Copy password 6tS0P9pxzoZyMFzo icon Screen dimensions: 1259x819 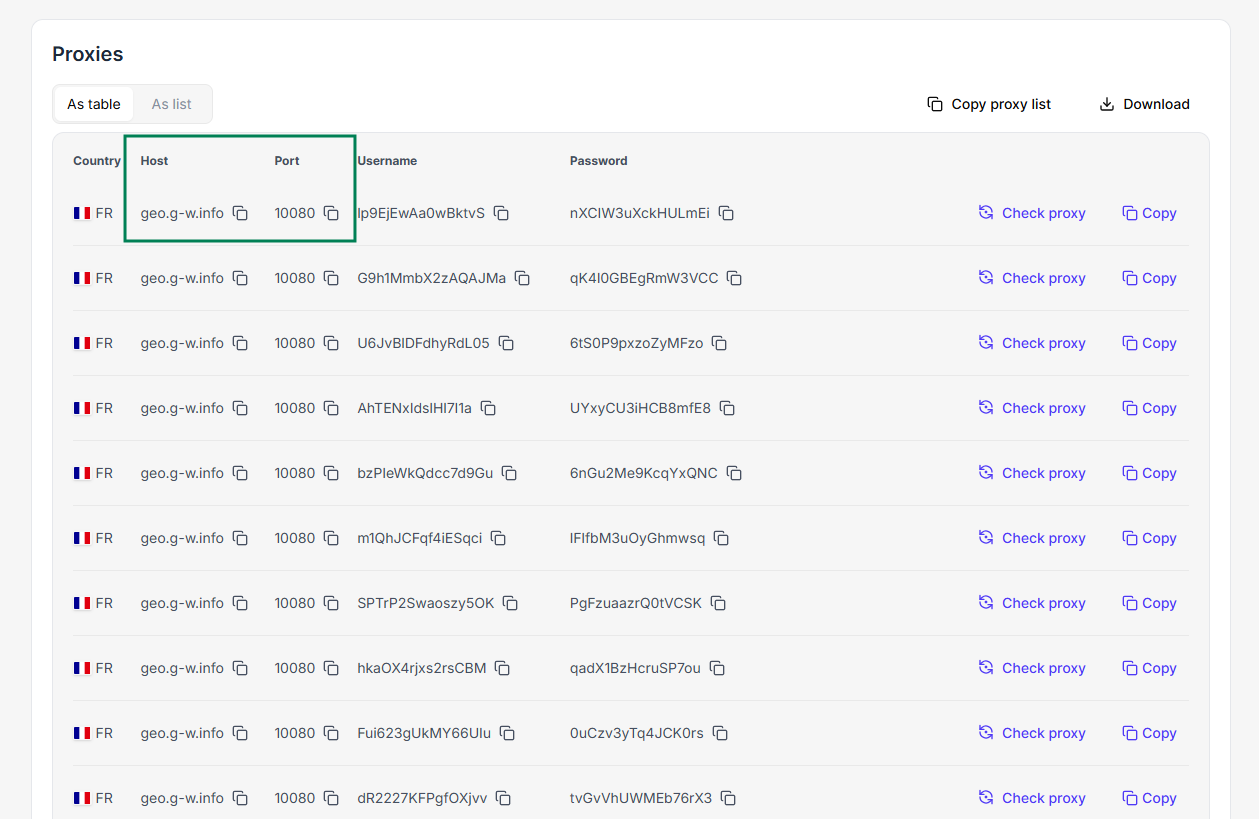720,343
